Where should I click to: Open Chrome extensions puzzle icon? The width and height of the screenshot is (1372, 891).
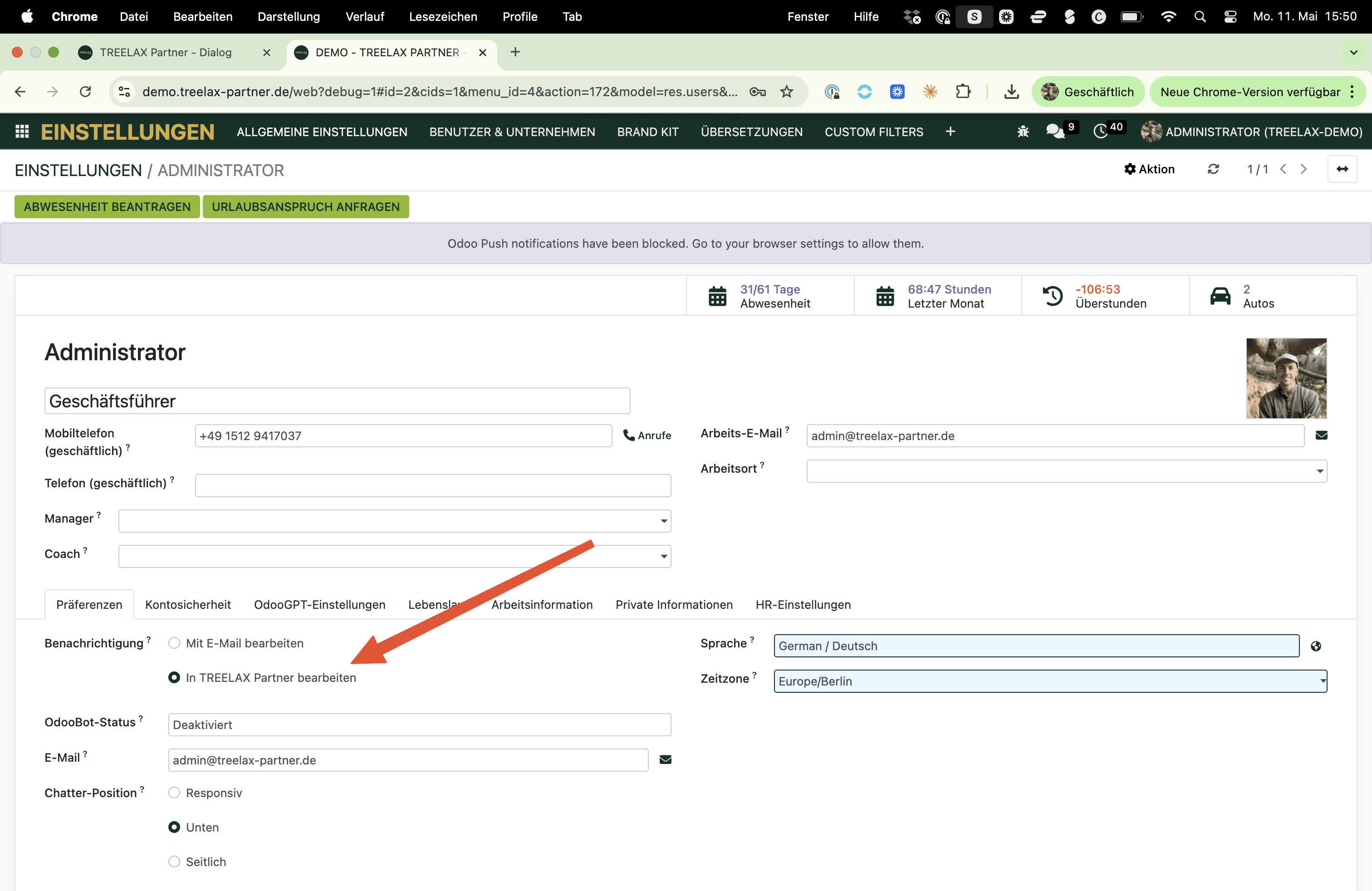pos(963,92)
